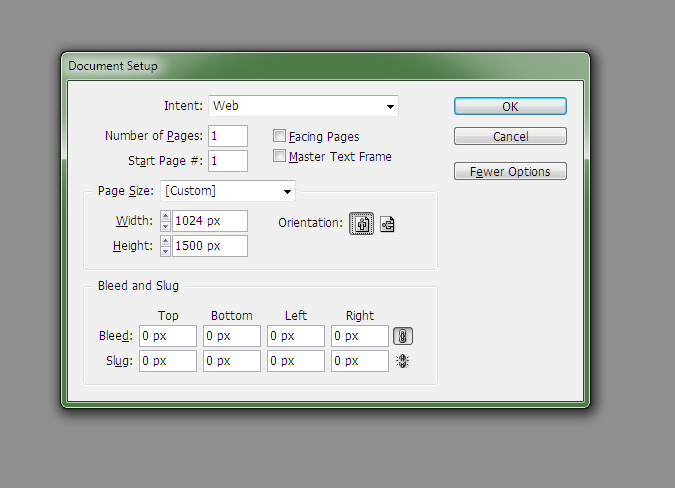Viewport: 675px width, 488px height.
Task: Click the Number of Pages field
Action: click(x=228, y=136)
